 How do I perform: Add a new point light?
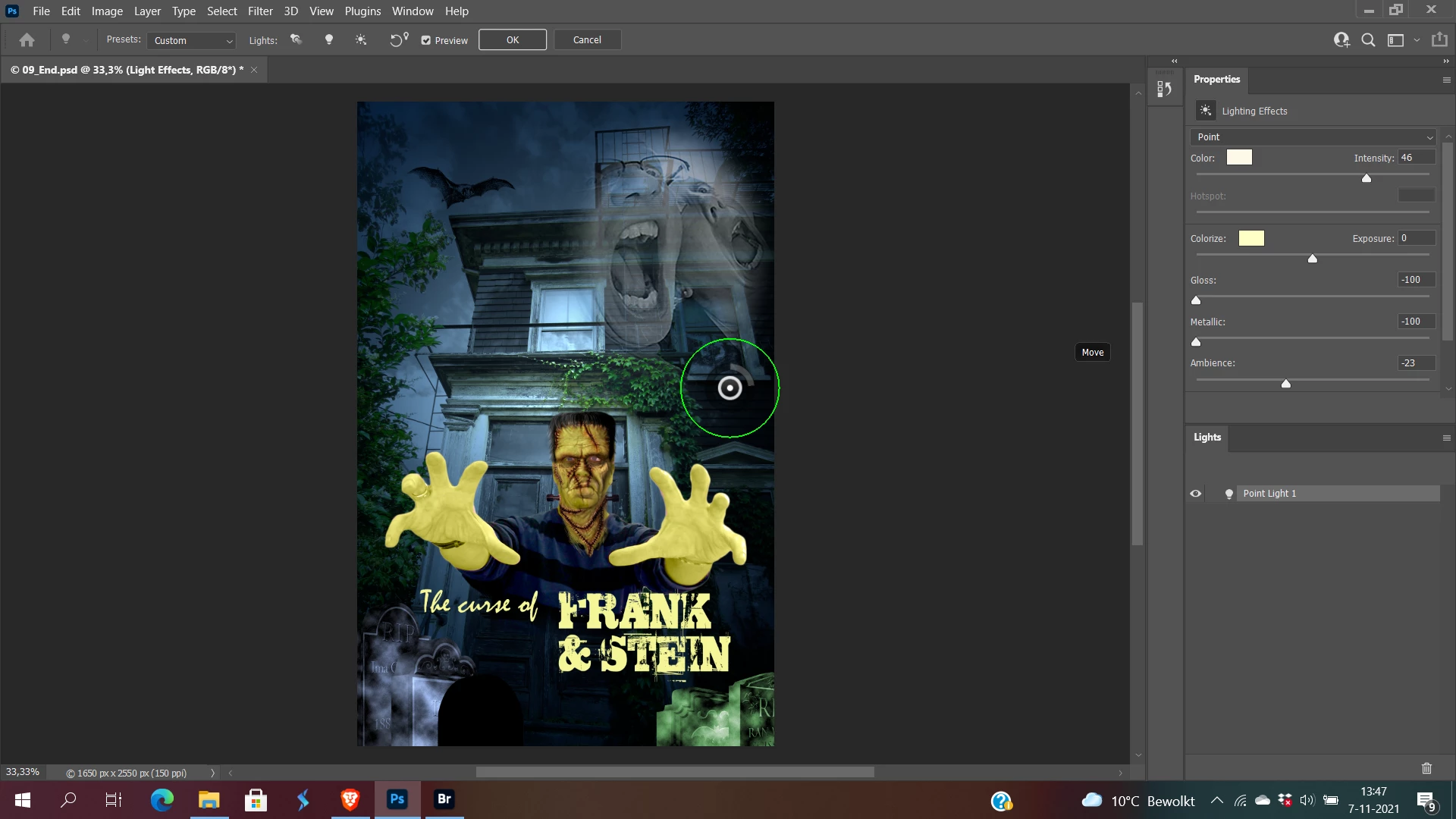(329, 40)
